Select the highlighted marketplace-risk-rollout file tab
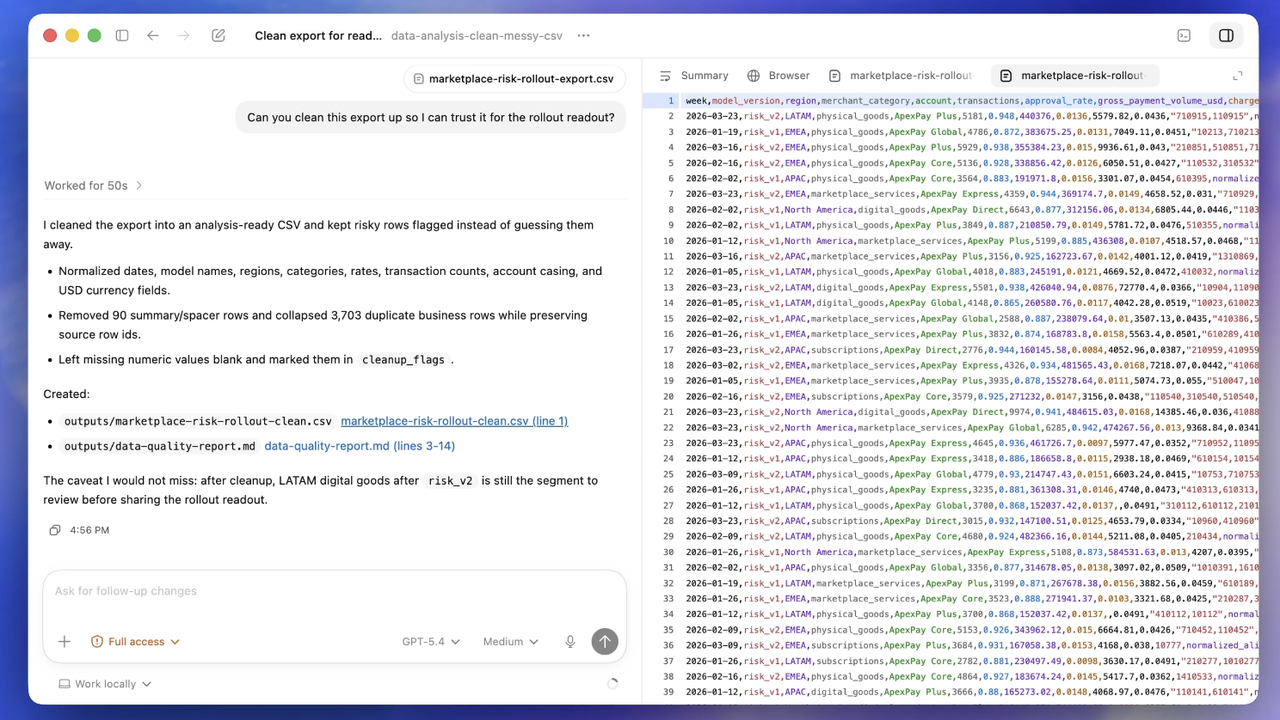The height and width of the screenshot is (720, 1280). coord(1073,76)
